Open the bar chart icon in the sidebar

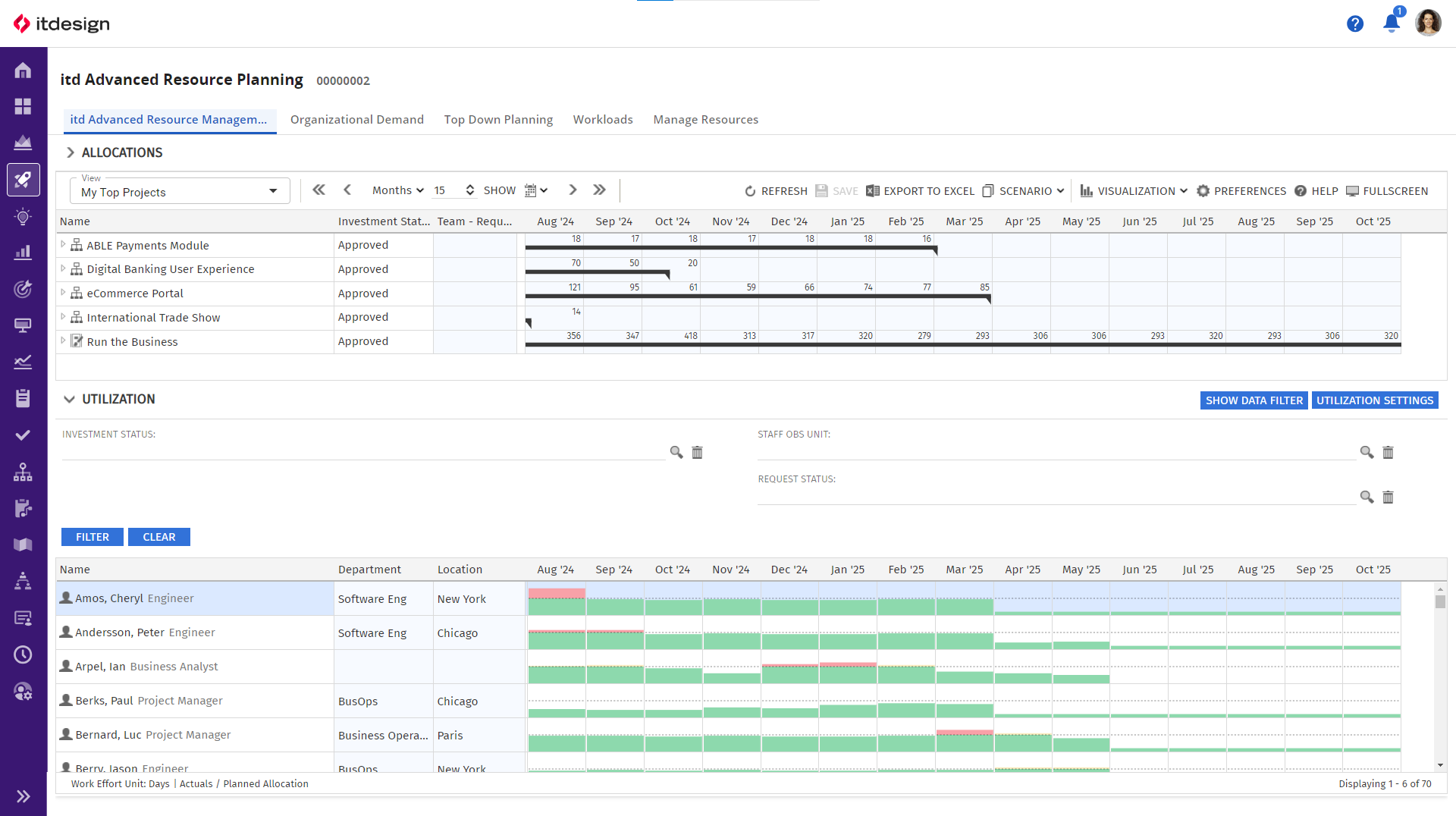(23, 253)
